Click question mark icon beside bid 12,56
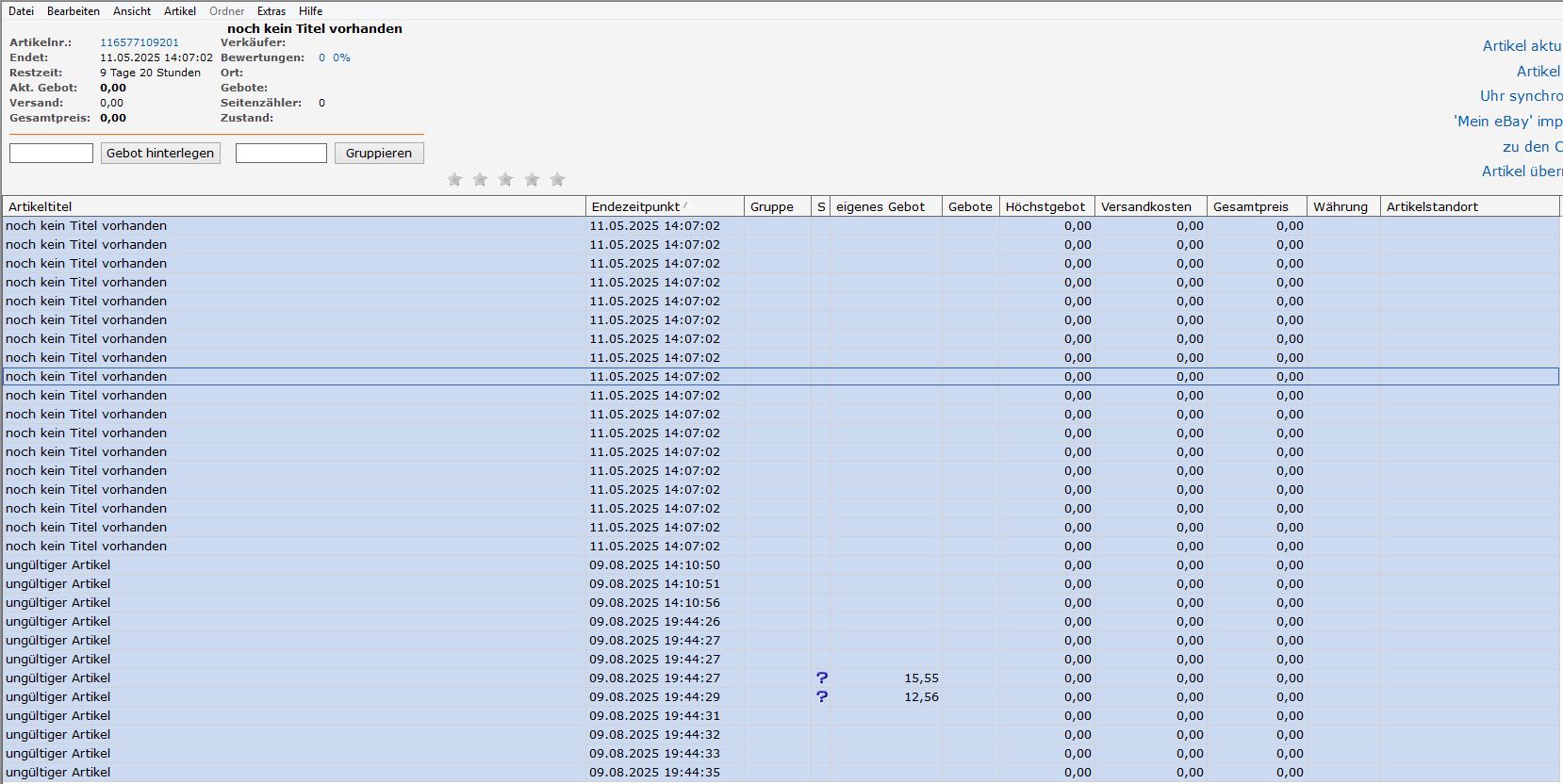 point(821,696)
